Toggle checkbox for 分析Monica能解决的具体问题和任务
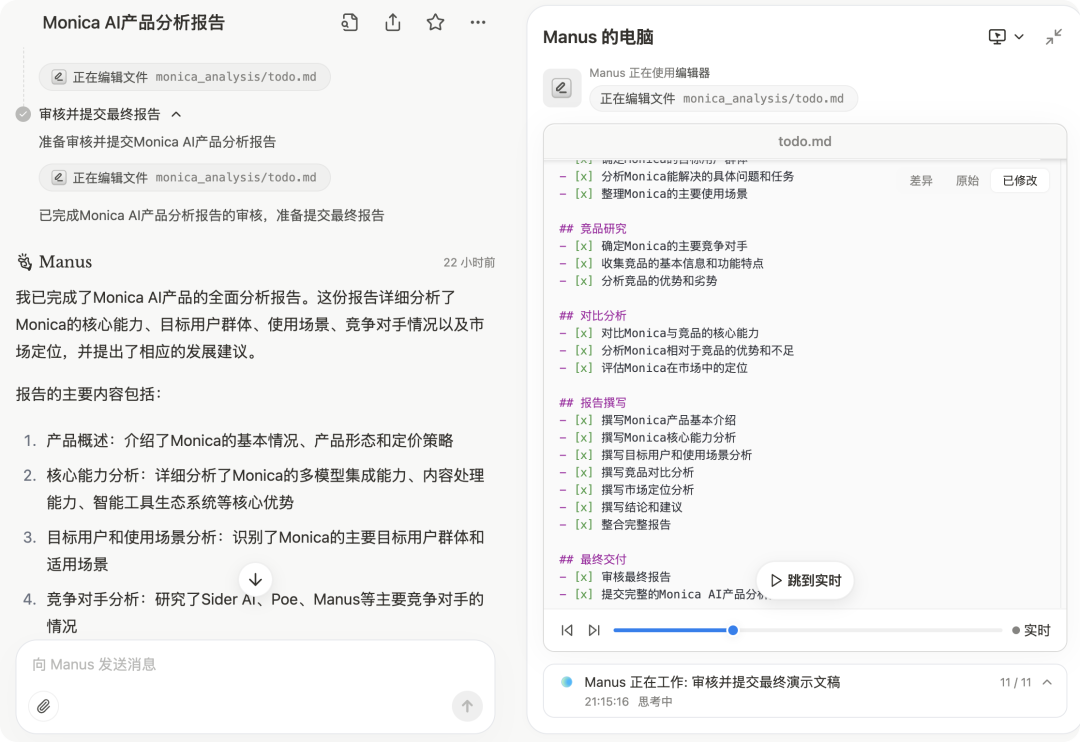The height and width of the screenshot is (742, 1080). coord(583,176)
